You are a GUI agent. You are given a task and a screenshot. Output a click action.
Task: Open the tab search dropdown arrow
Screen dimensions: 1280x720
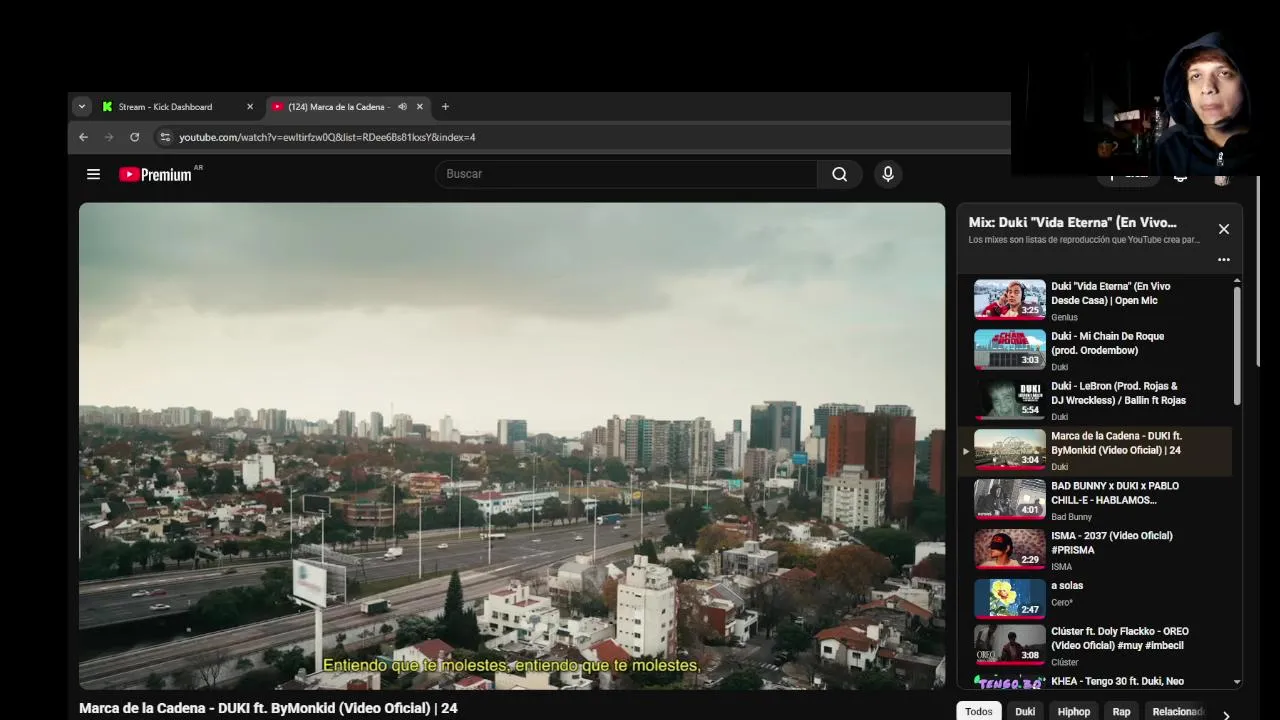82,107
